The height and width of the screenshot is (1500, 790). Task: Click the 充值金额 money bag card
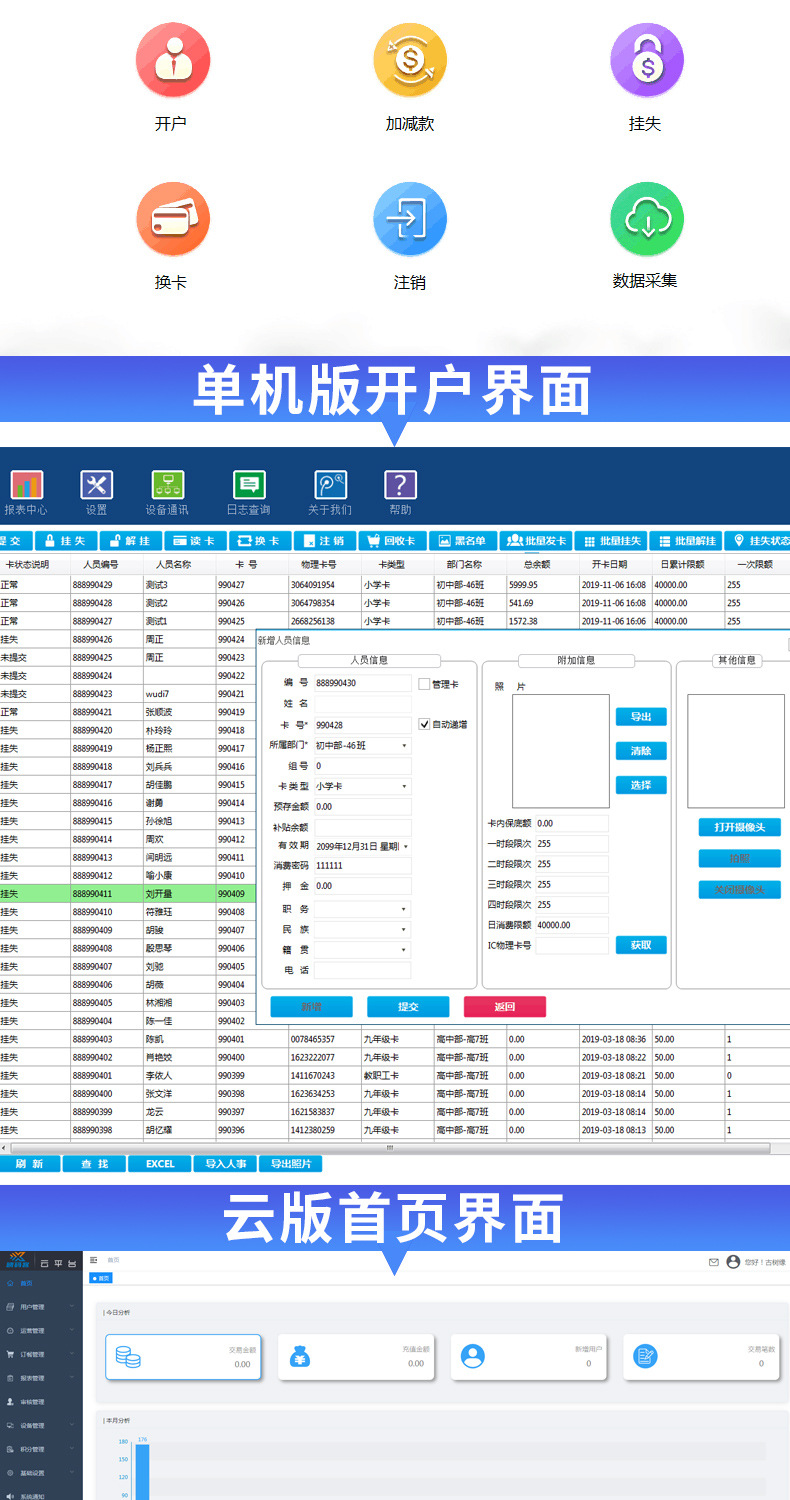pyautogui.click(x=356, y=1357)
